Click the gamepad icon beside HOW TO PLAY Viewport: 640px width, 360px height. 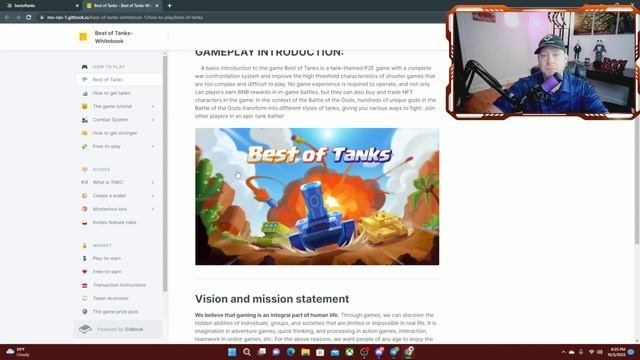tap(84, 67)
